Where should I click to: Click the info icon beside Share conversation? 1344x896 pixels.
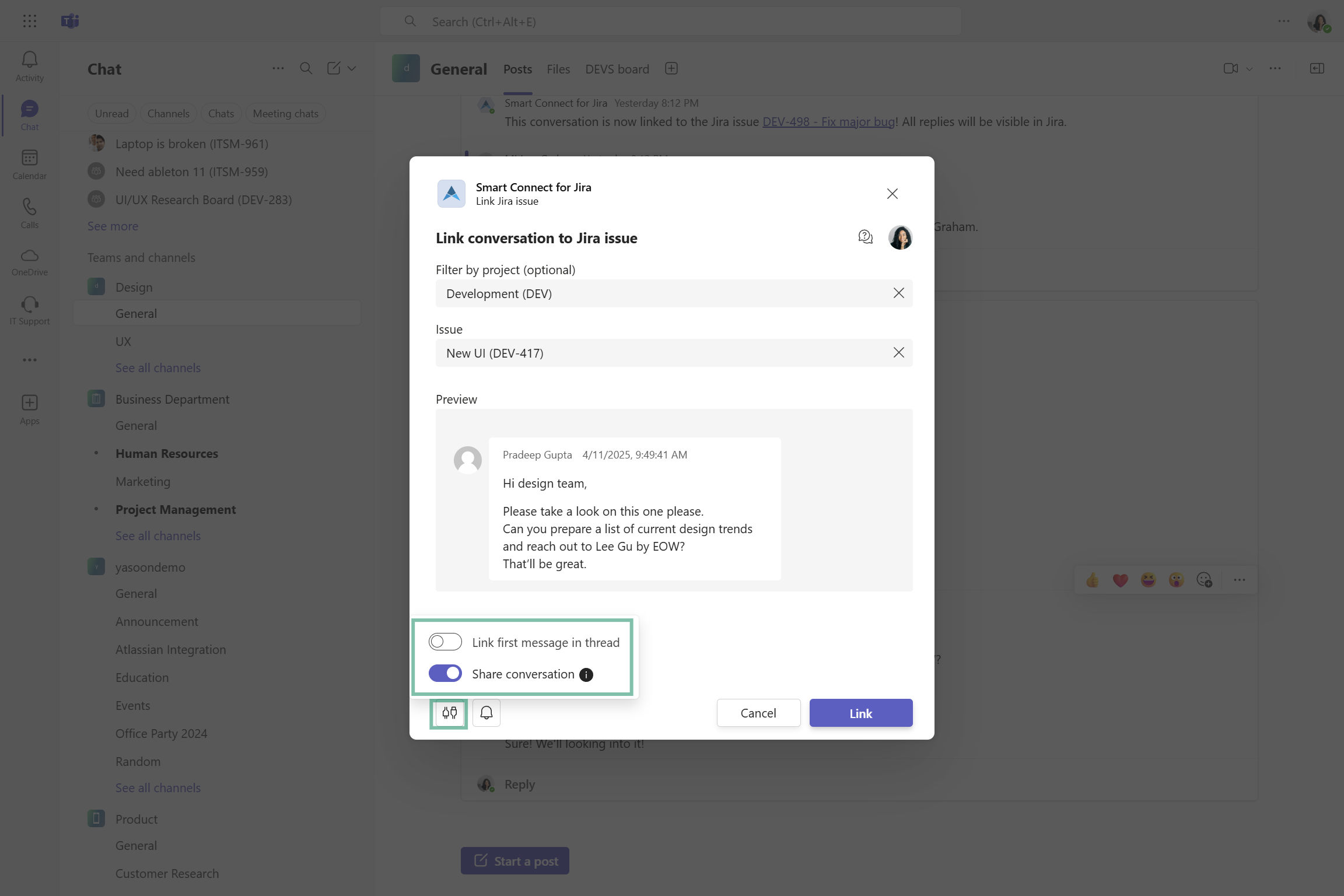[x=586, y=675]
